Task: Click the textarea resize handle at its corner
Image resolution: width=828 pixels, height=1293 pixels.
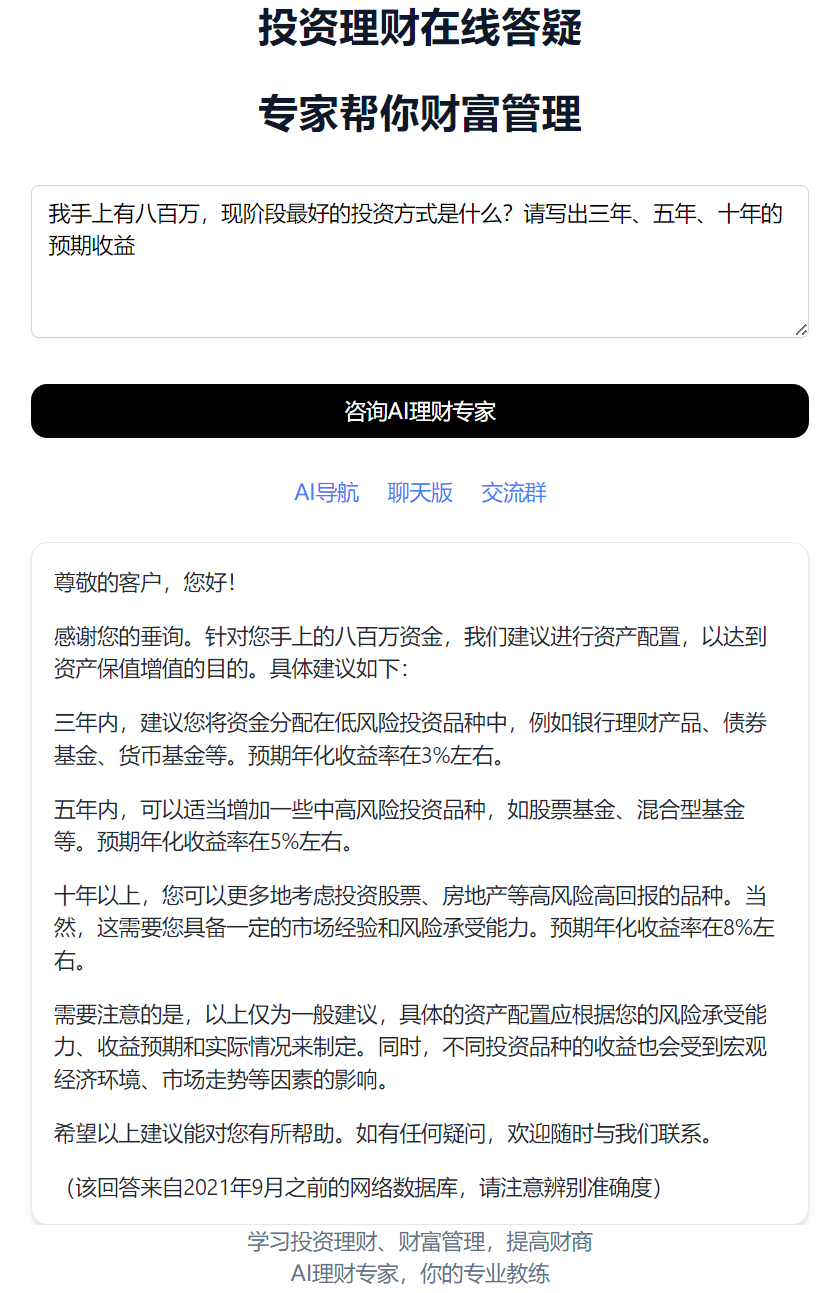Action: coord(800,329)
